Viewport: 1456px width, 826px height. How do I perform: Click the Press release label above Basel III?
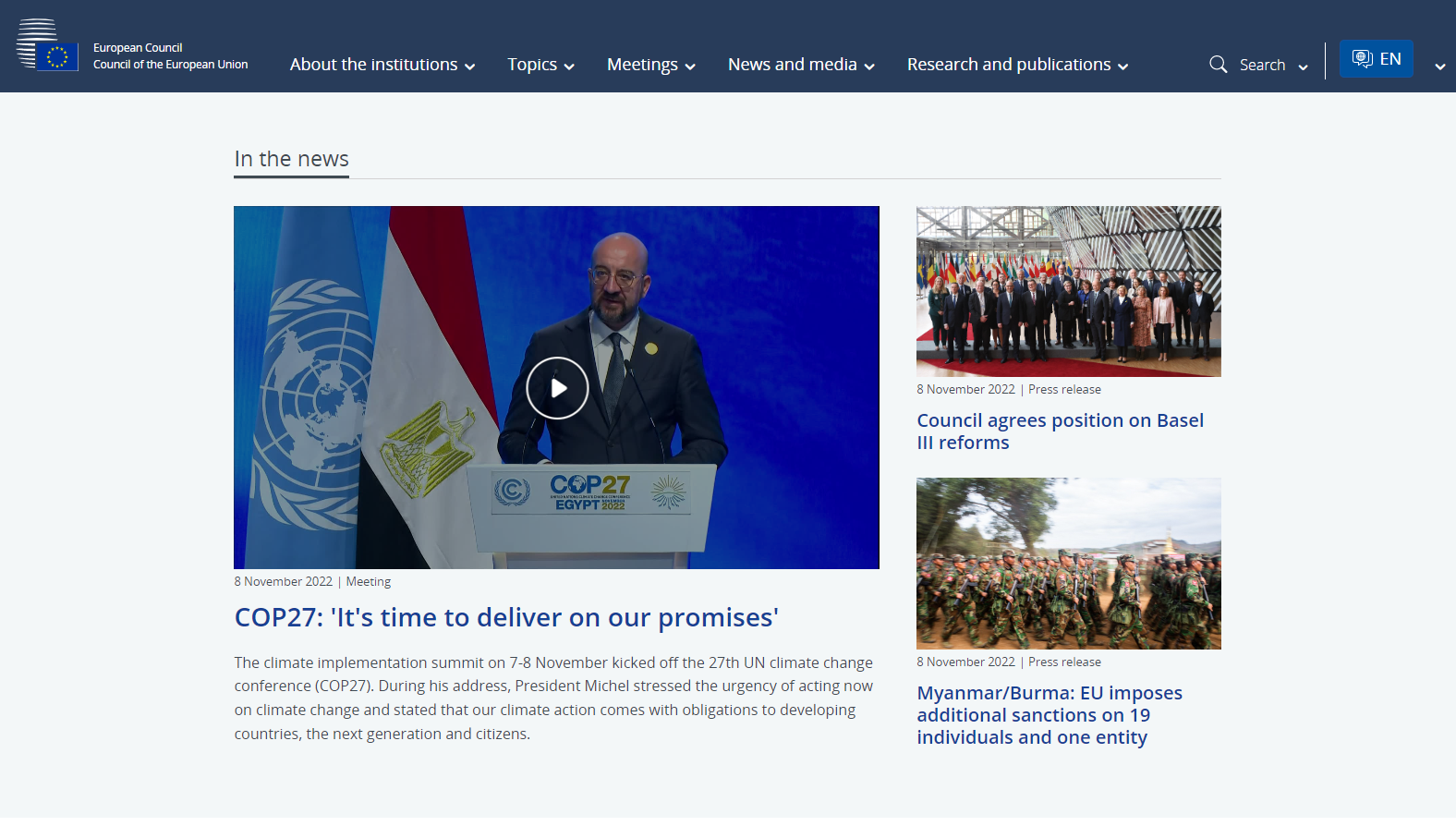1064,390
